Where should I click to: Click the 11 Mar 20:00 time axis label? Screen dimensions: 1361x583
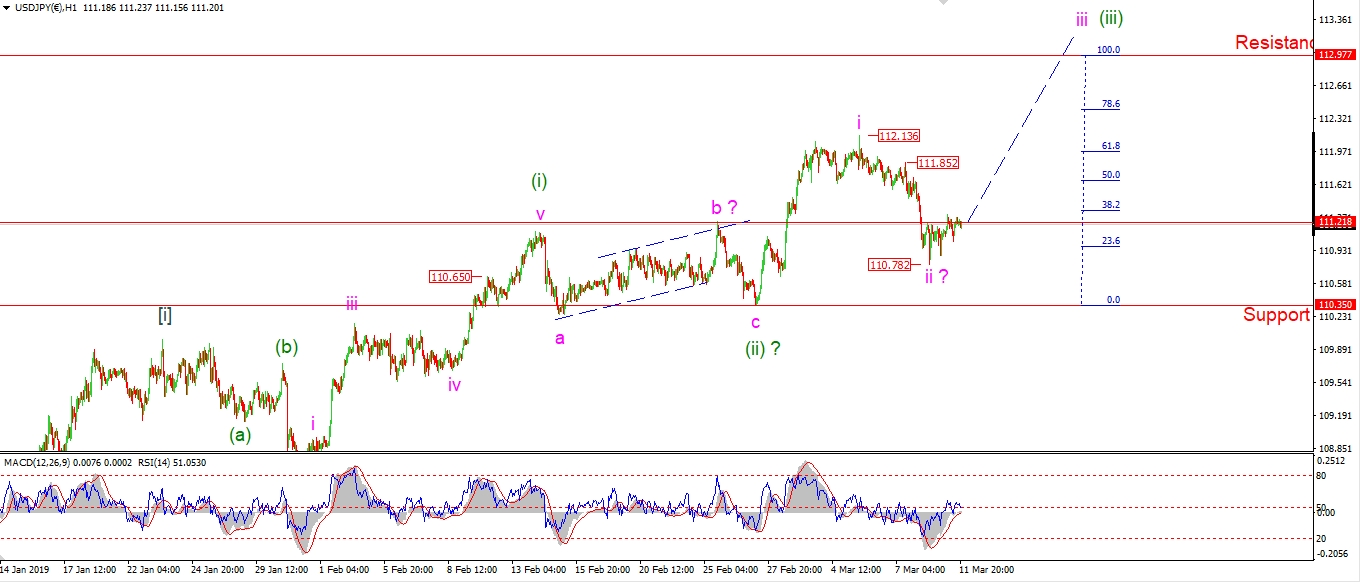(x=985, y=569)
